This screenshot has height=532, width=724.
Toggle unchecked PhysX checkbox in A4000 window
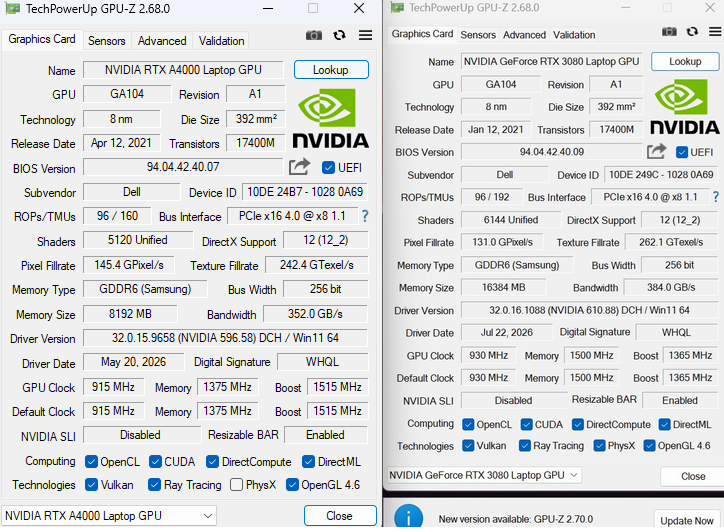coord(236,484)
